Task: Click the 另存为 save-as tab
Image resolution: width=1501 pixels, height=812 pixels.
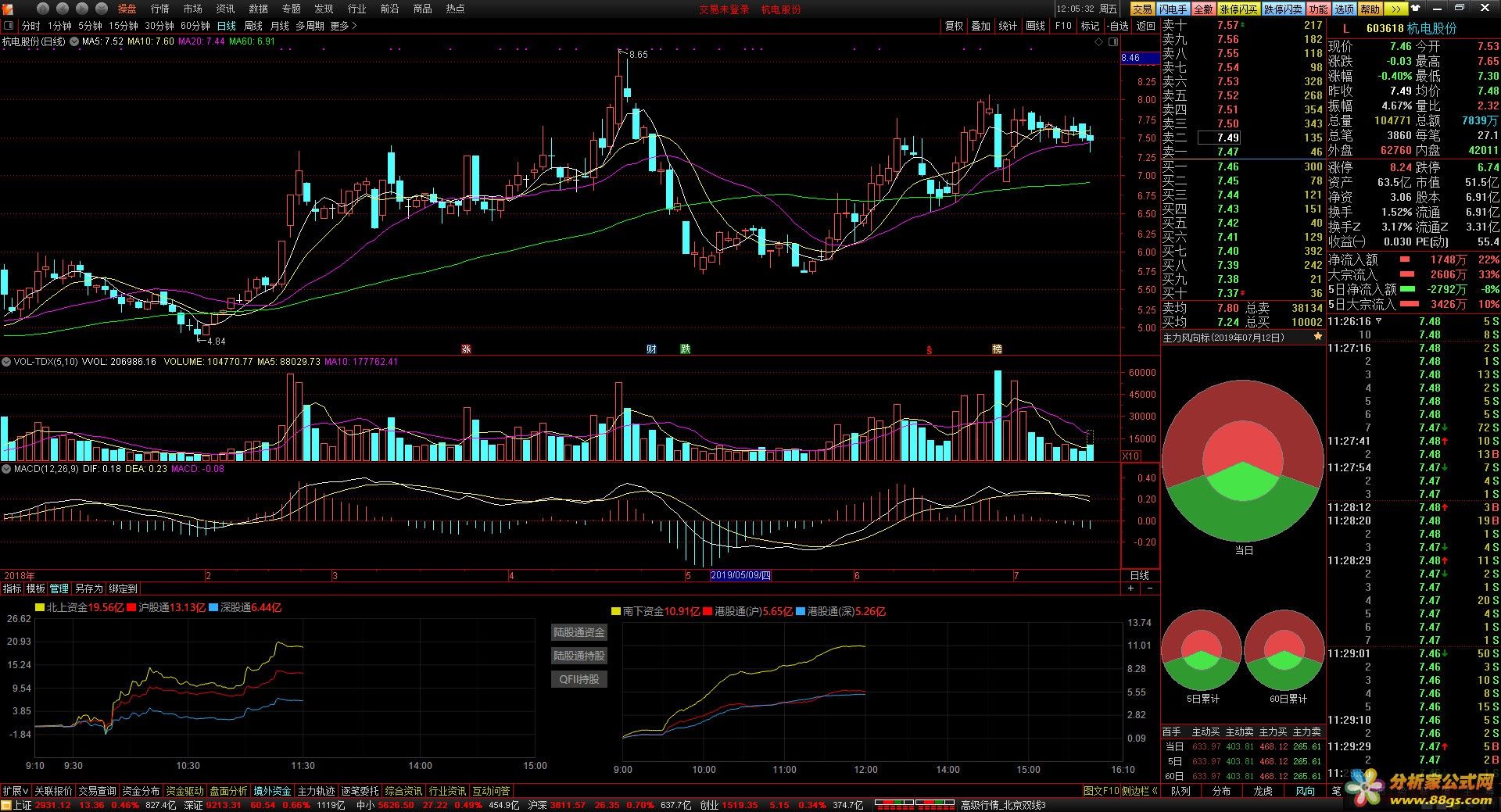Action: (x=88, y=588)
